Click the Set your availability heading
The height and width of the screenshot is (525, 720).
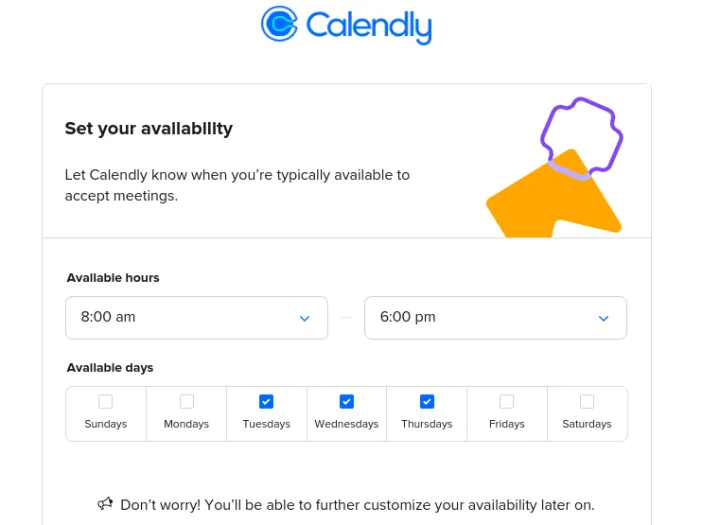[148, 128]
